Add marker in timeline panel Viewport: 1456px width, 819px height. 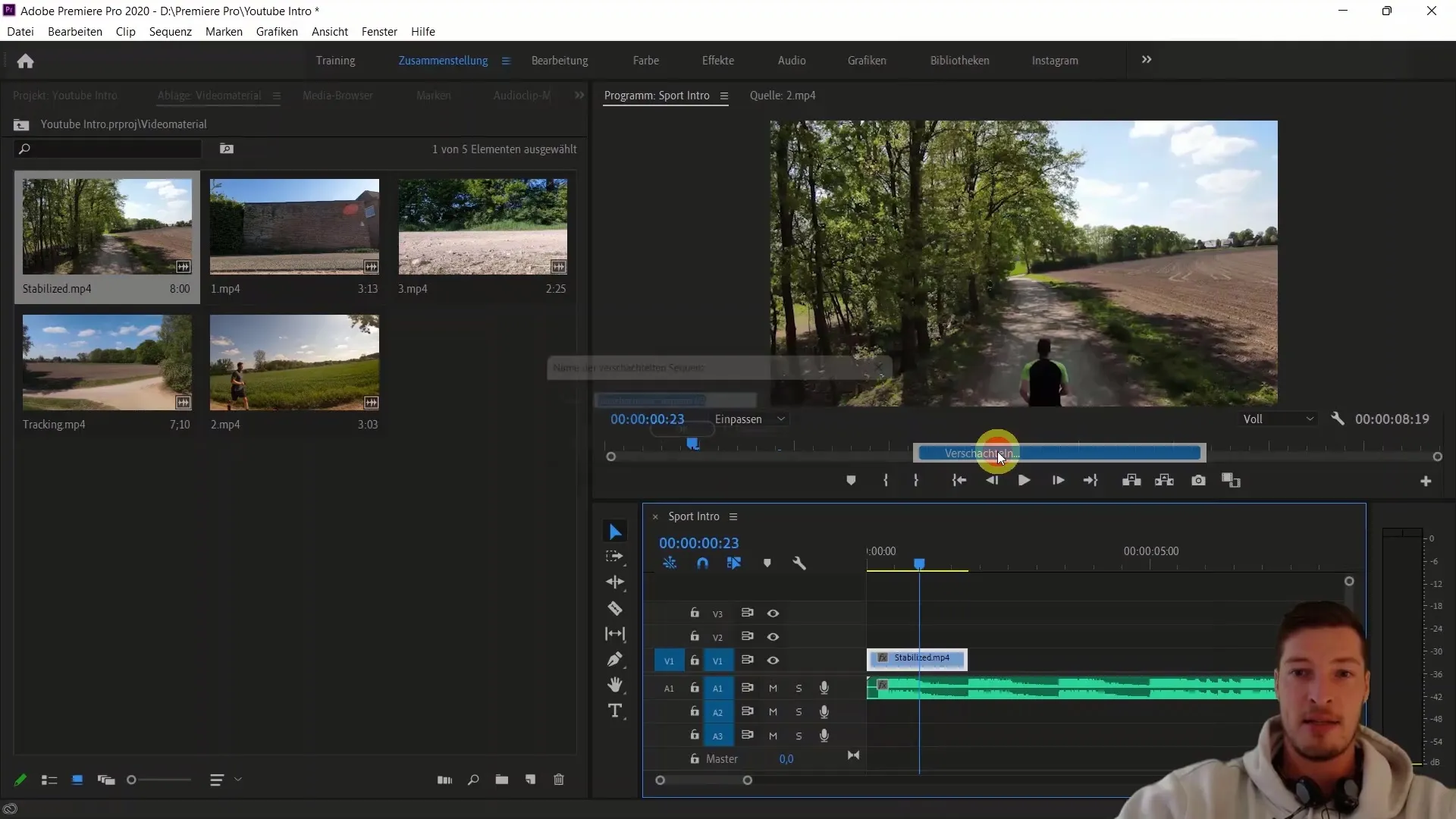pyautogui.click(x=767, y=563)
